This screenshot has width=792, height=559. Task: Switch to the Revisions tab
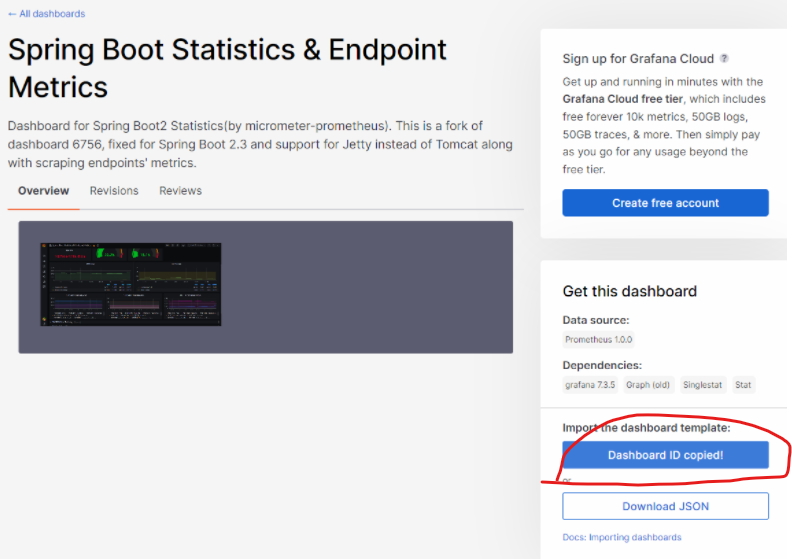114,191
